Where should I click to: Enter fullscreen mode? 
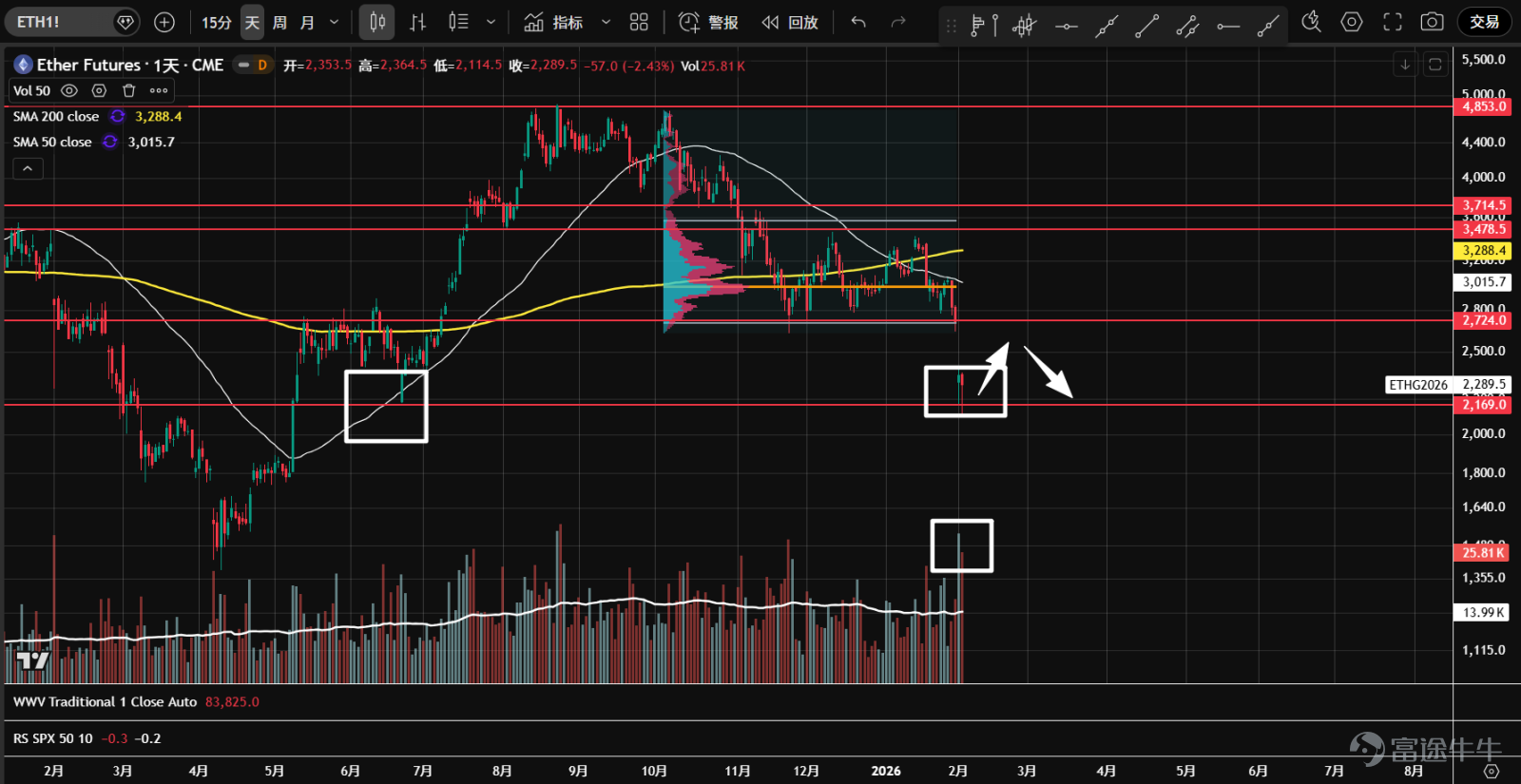(x=1393, y=22)
